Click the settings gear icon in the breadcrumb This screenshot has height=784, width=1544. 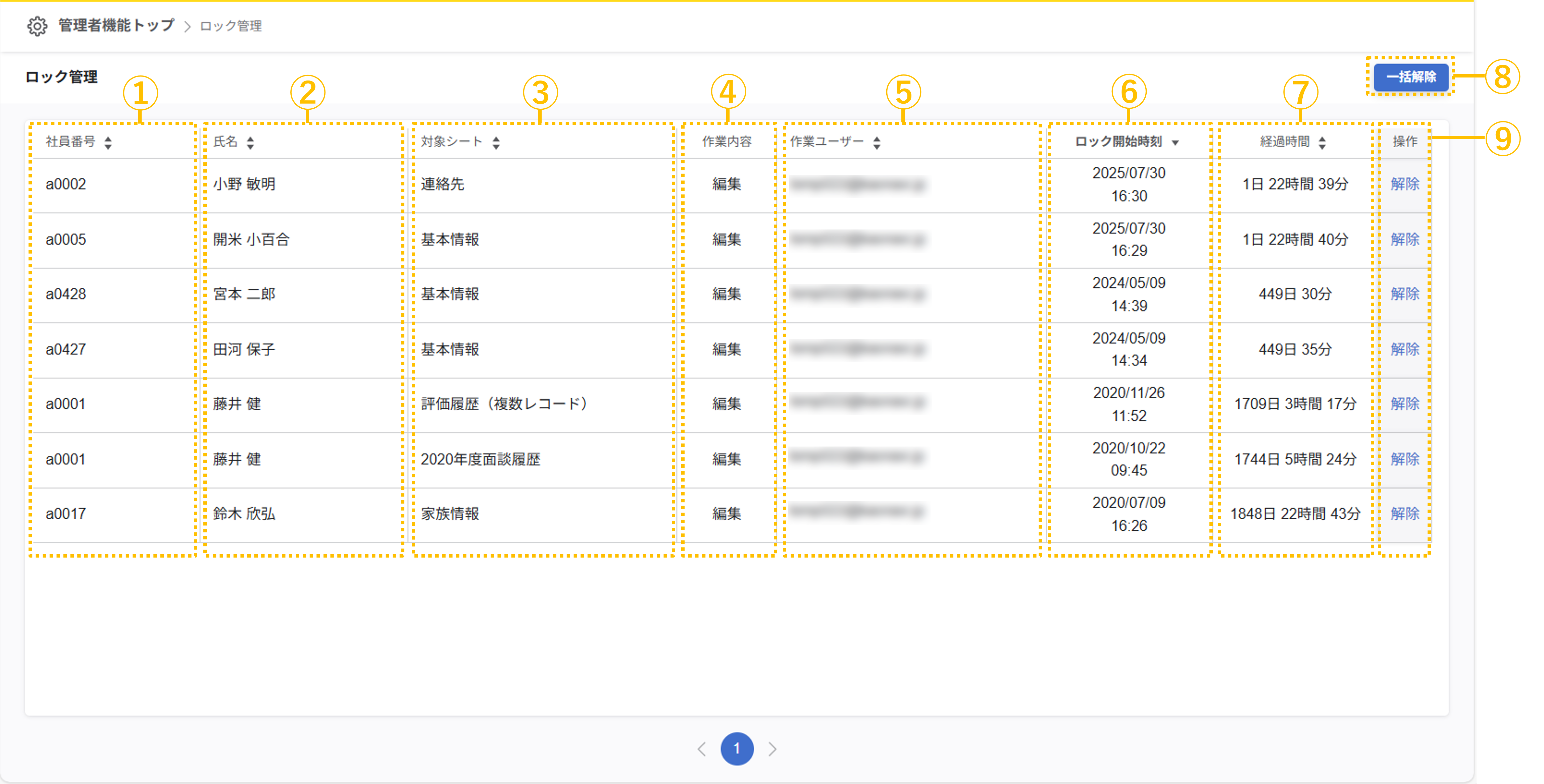tap(36, 27)
